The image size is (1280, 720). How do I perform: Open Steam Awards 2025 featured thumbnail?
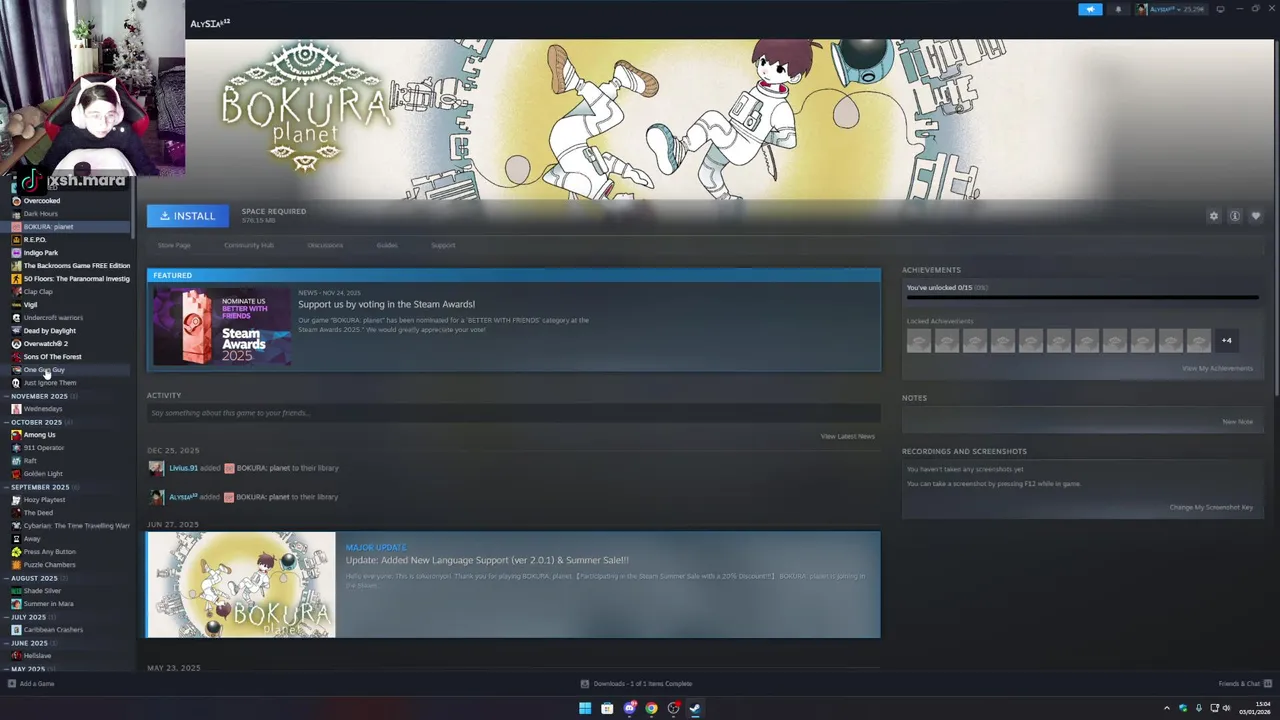click(222, 327)
